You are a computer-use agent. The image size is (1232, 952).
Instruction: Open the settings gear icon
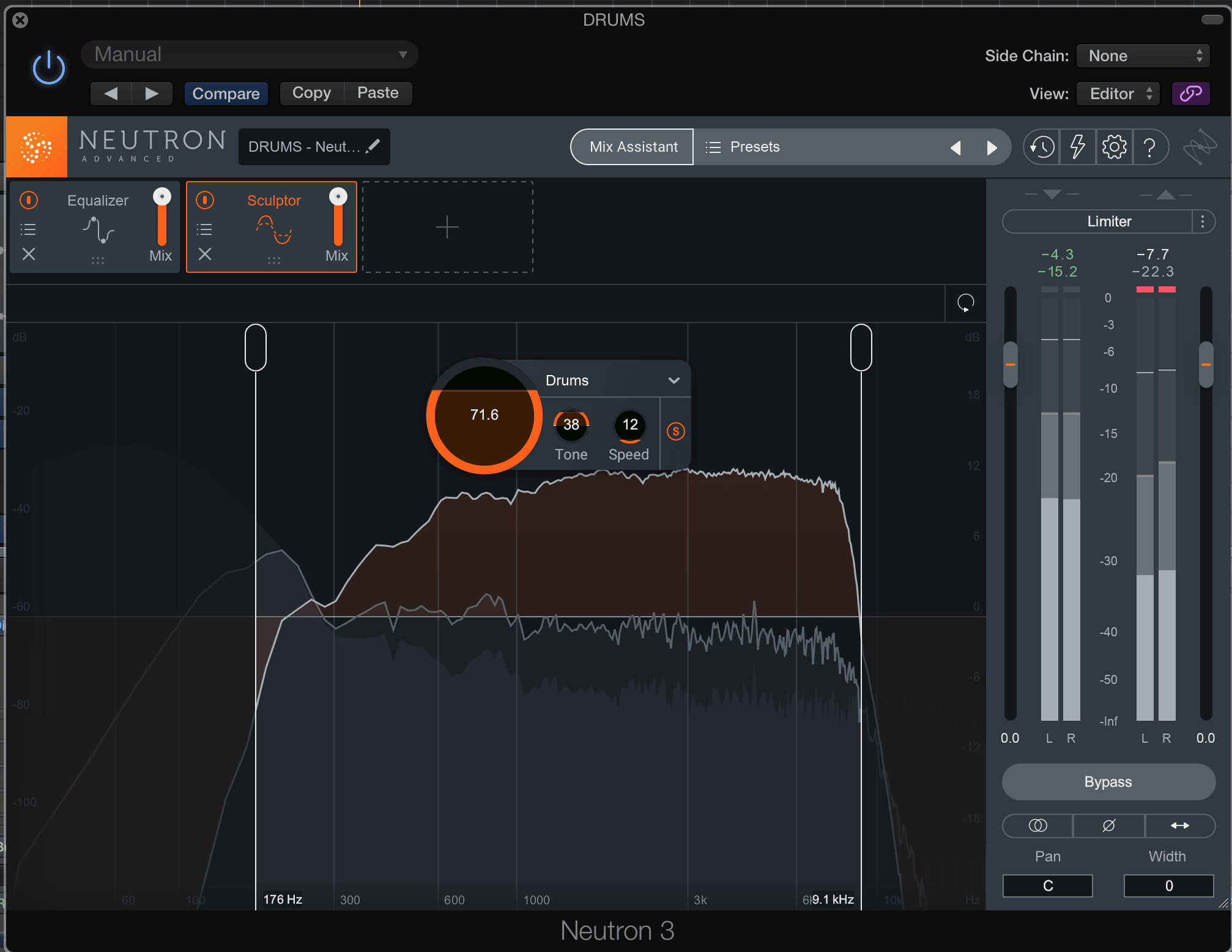1114,147
